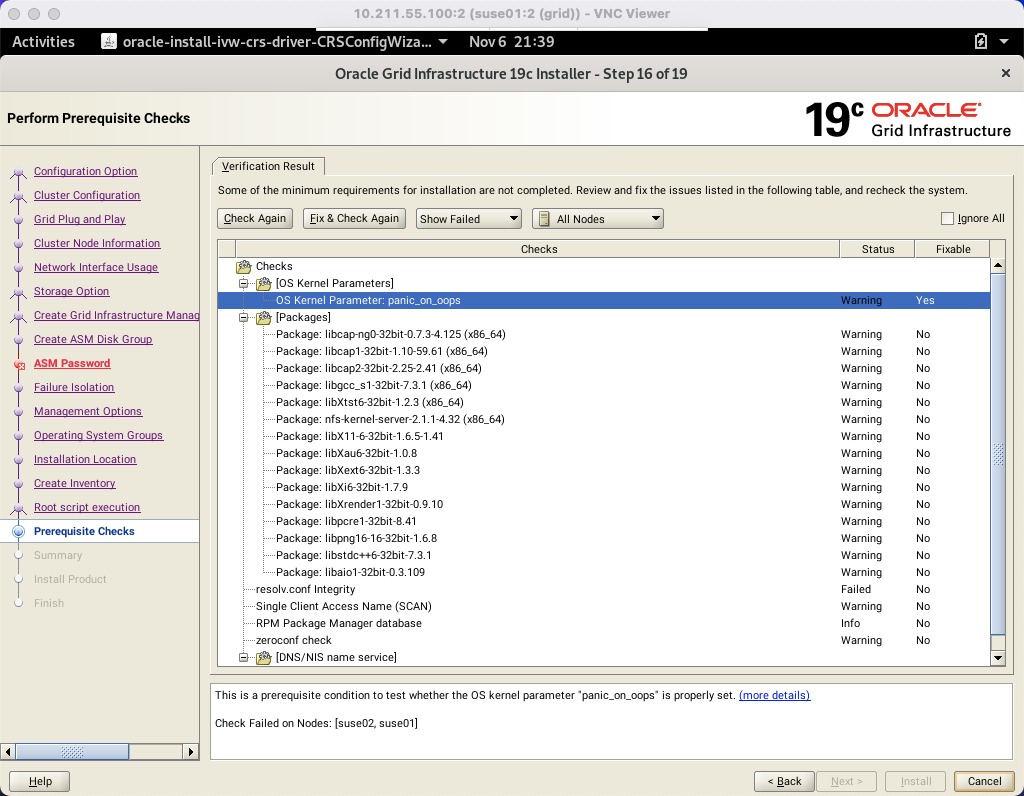This screenshot has width=1024, height=796.
Task: Click the sidebar scroll right arrow
Action: point(190,752)
